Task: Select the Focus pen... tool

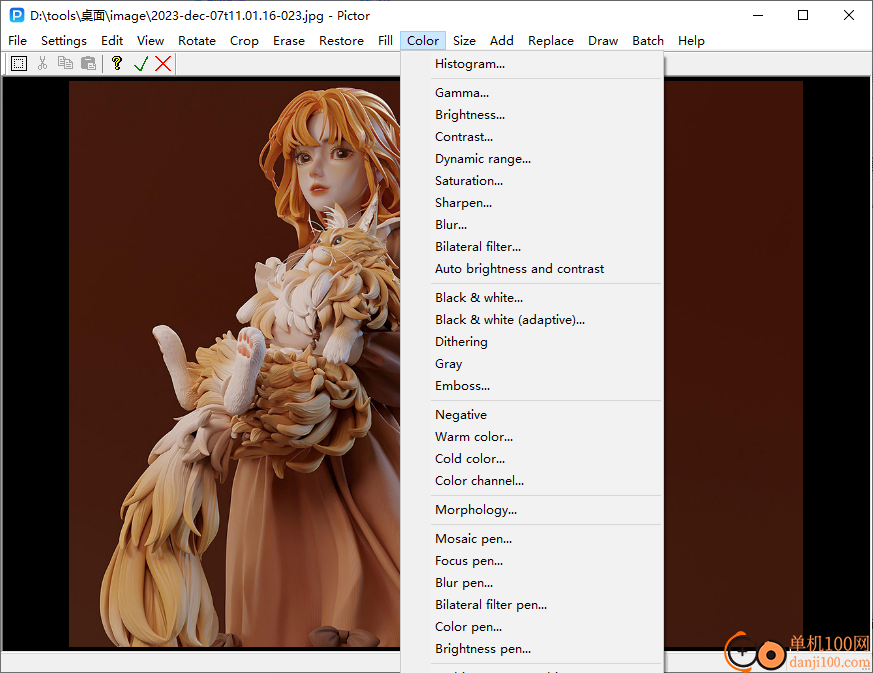Action: 532,561
